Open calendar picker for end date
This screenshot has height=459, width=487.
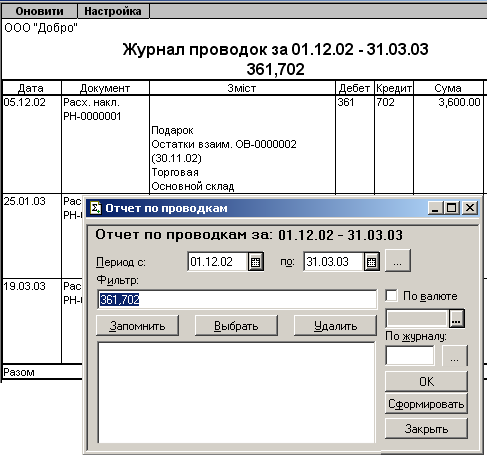point(372,262)
